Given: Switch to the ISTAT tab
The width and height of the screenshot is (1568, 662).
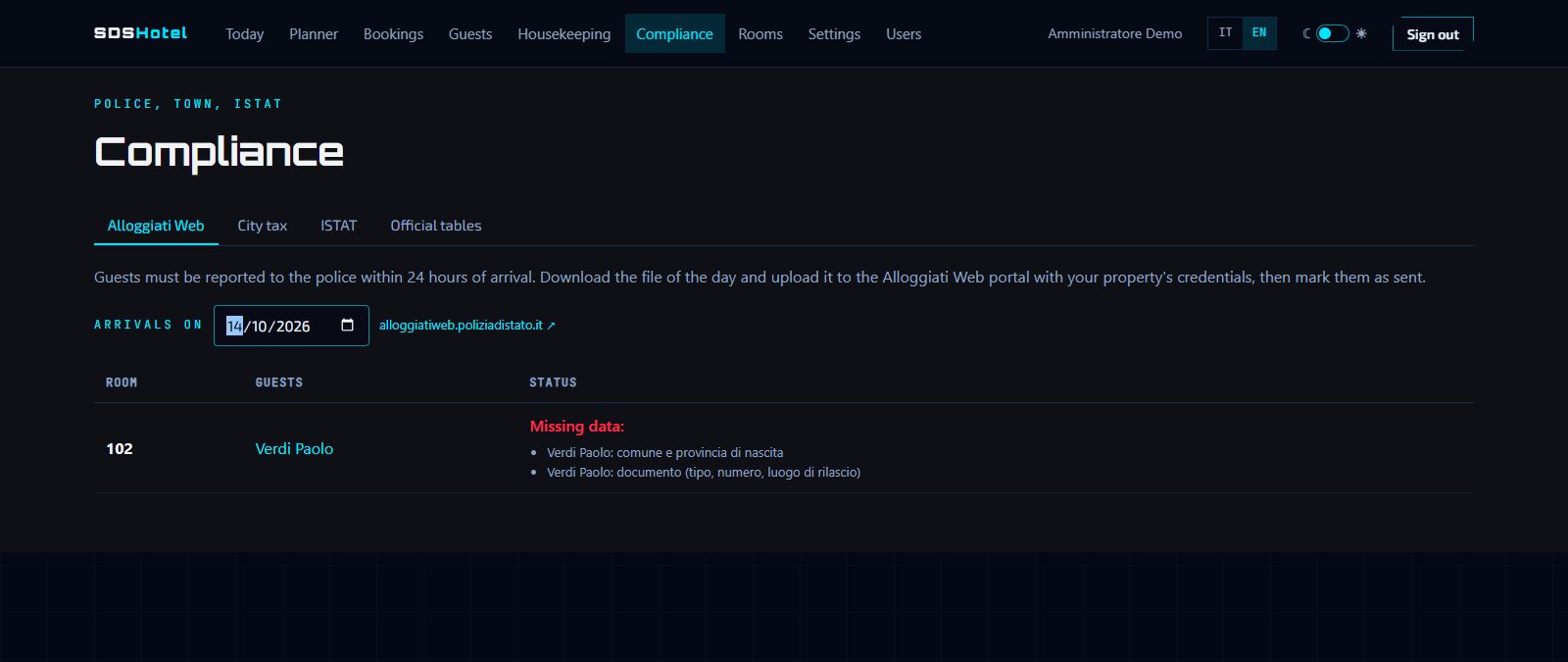Looking at the screenshot, I should tap(338, 226).
